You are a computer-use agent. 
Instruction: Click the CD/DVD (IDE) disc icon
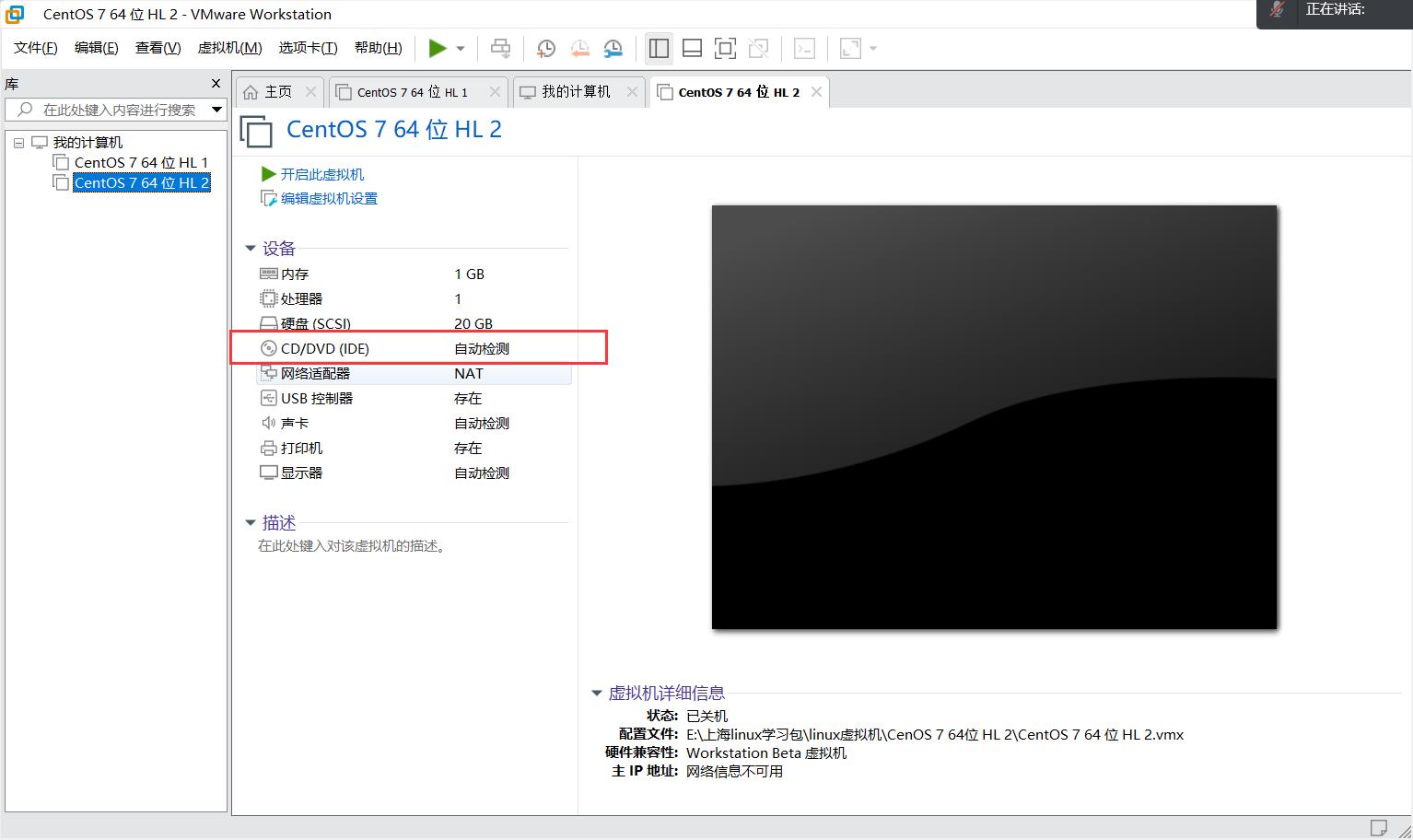(x=269, y=348)
